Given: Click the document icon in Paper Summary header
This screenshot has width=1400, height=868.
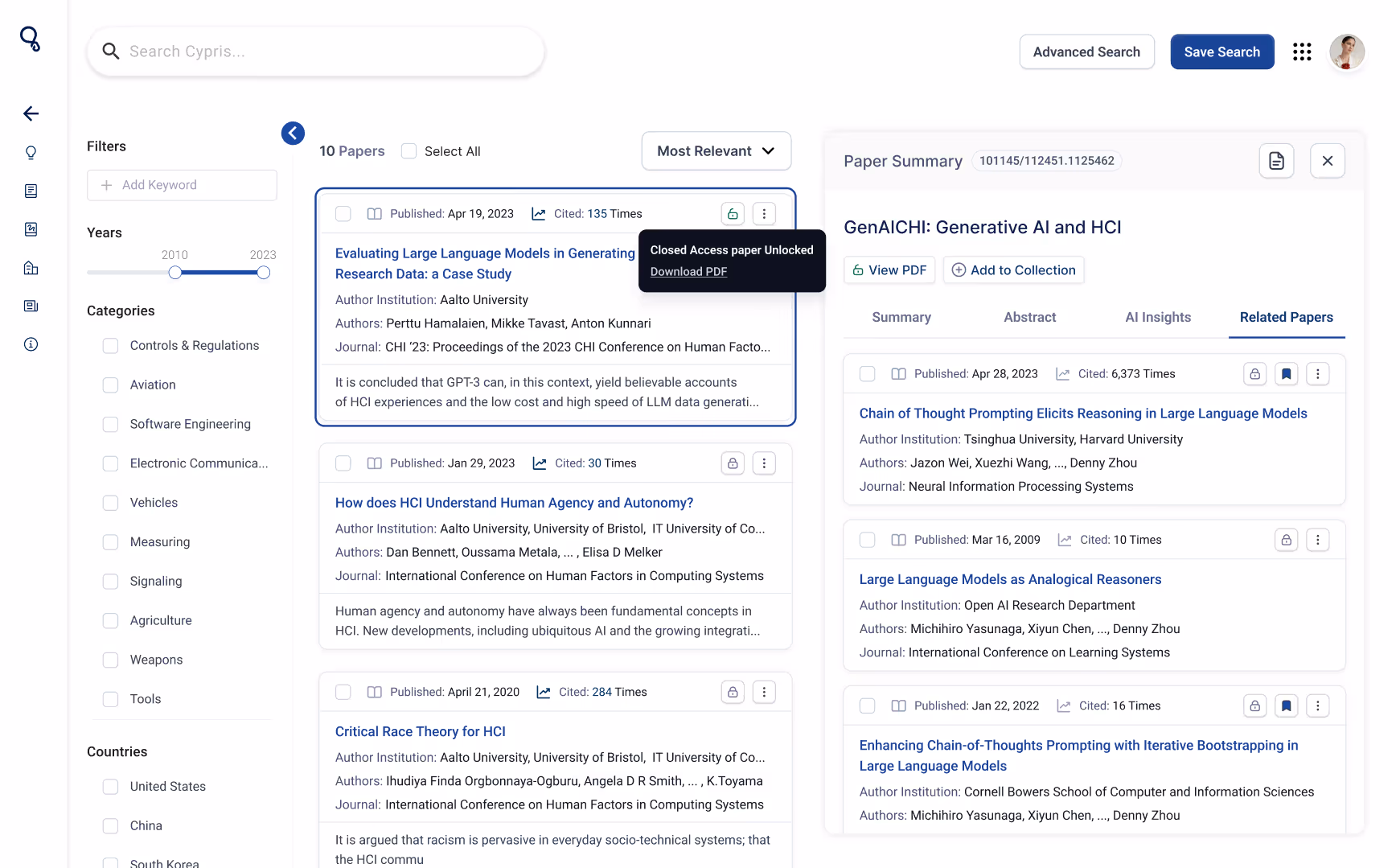Looking at the screenshot, I should tap(1276, 161).
